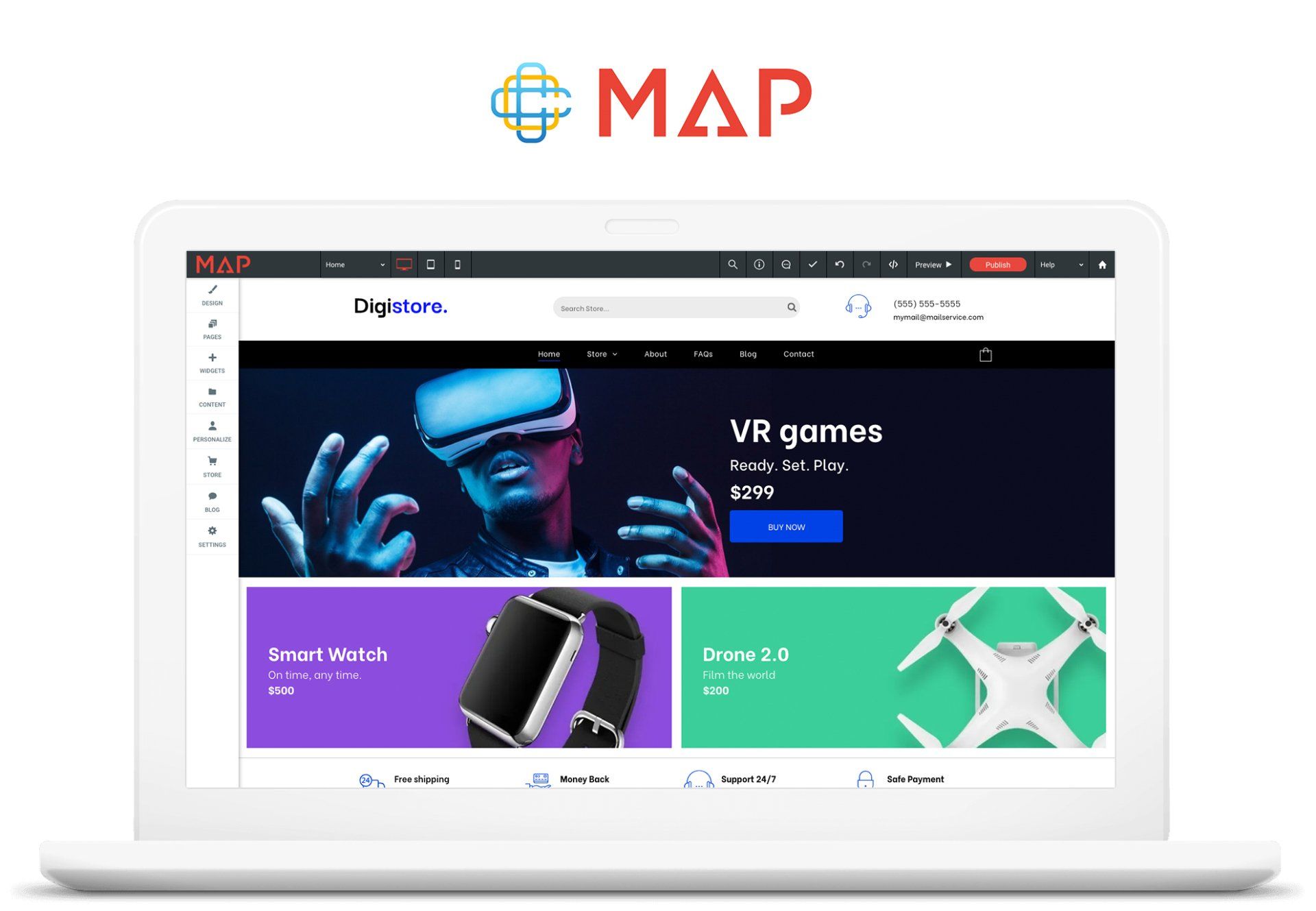Click the Search store input field
The image size is (1316, 911).
point(680,307)
